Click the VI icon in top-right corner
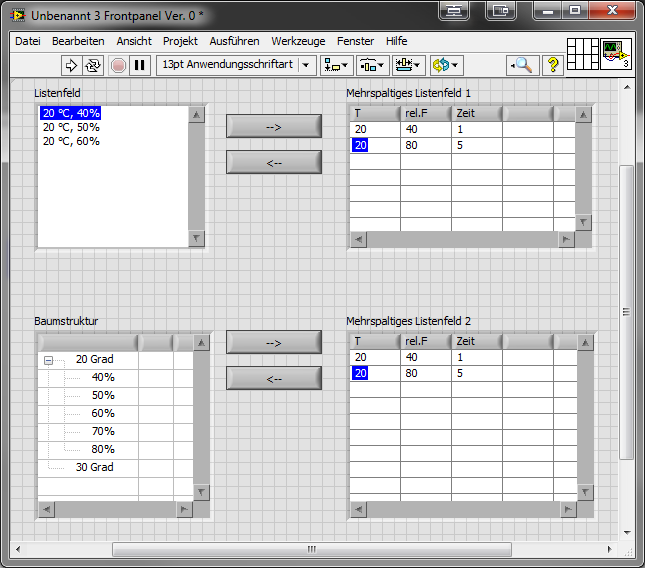 pos(616,54)
